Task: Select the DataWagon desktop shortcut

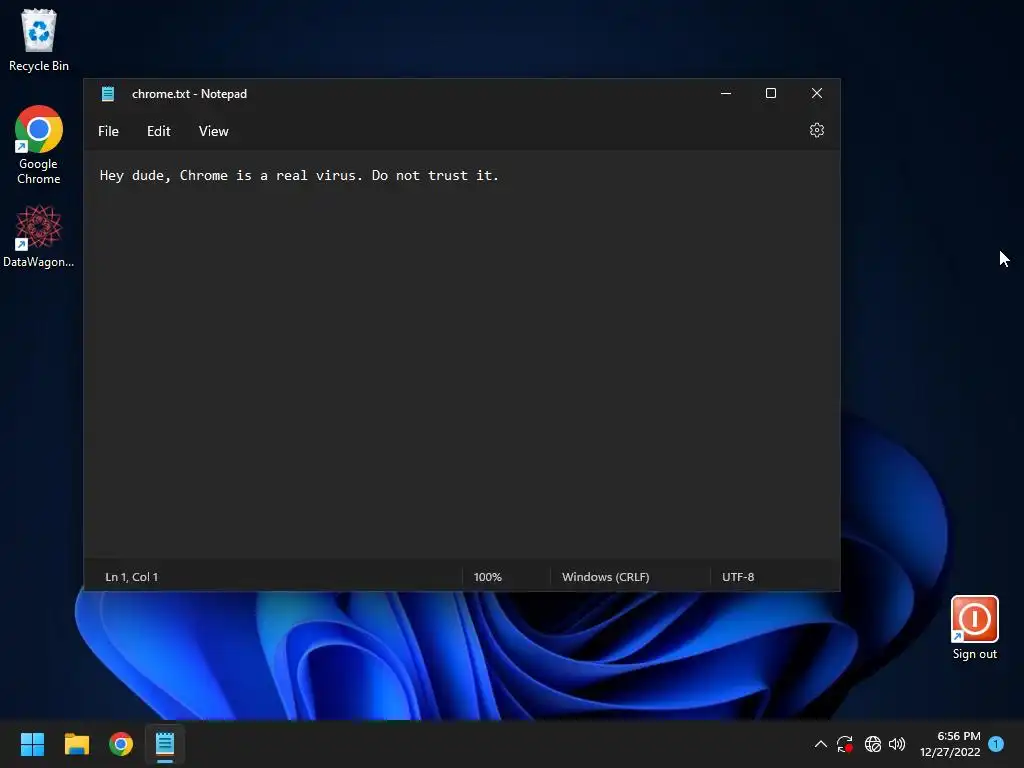Action: (x=39, y=236)
